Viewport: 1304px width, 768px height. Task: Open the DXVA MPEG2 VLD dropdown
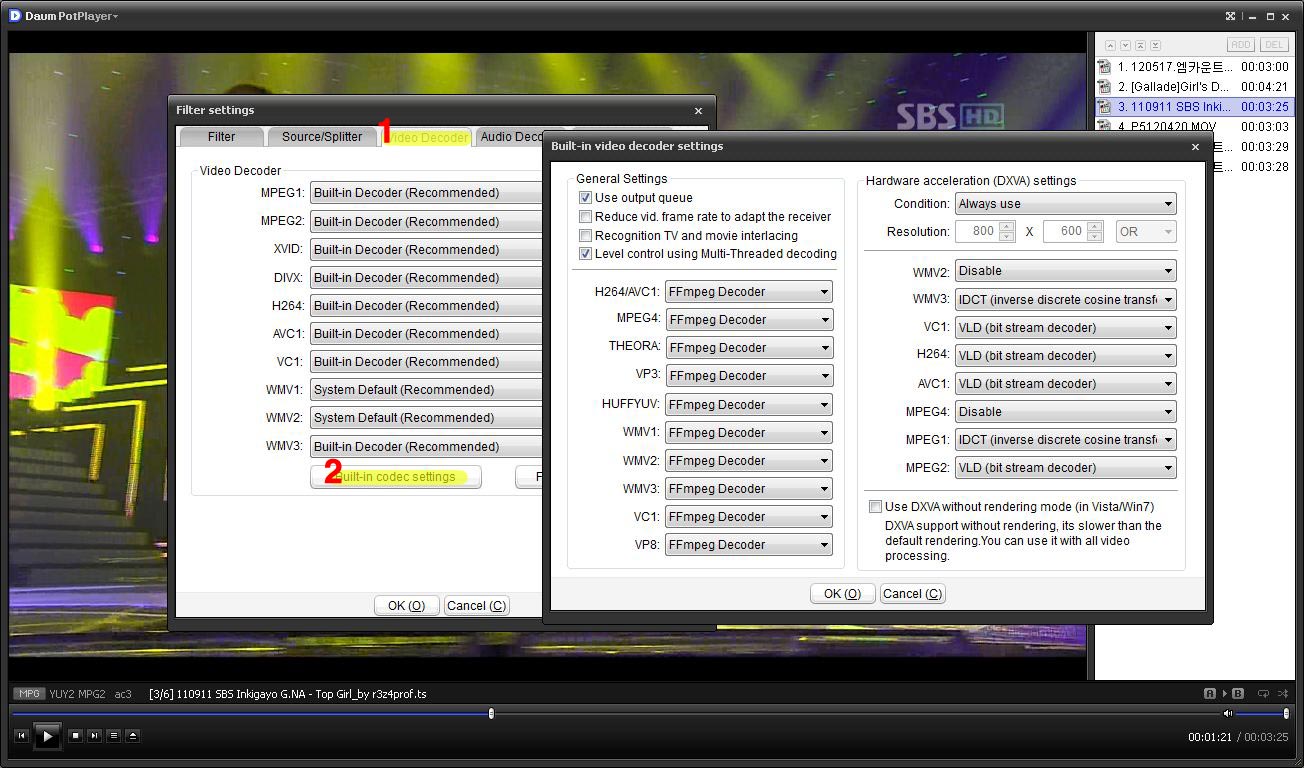[x=1066, y=468]
